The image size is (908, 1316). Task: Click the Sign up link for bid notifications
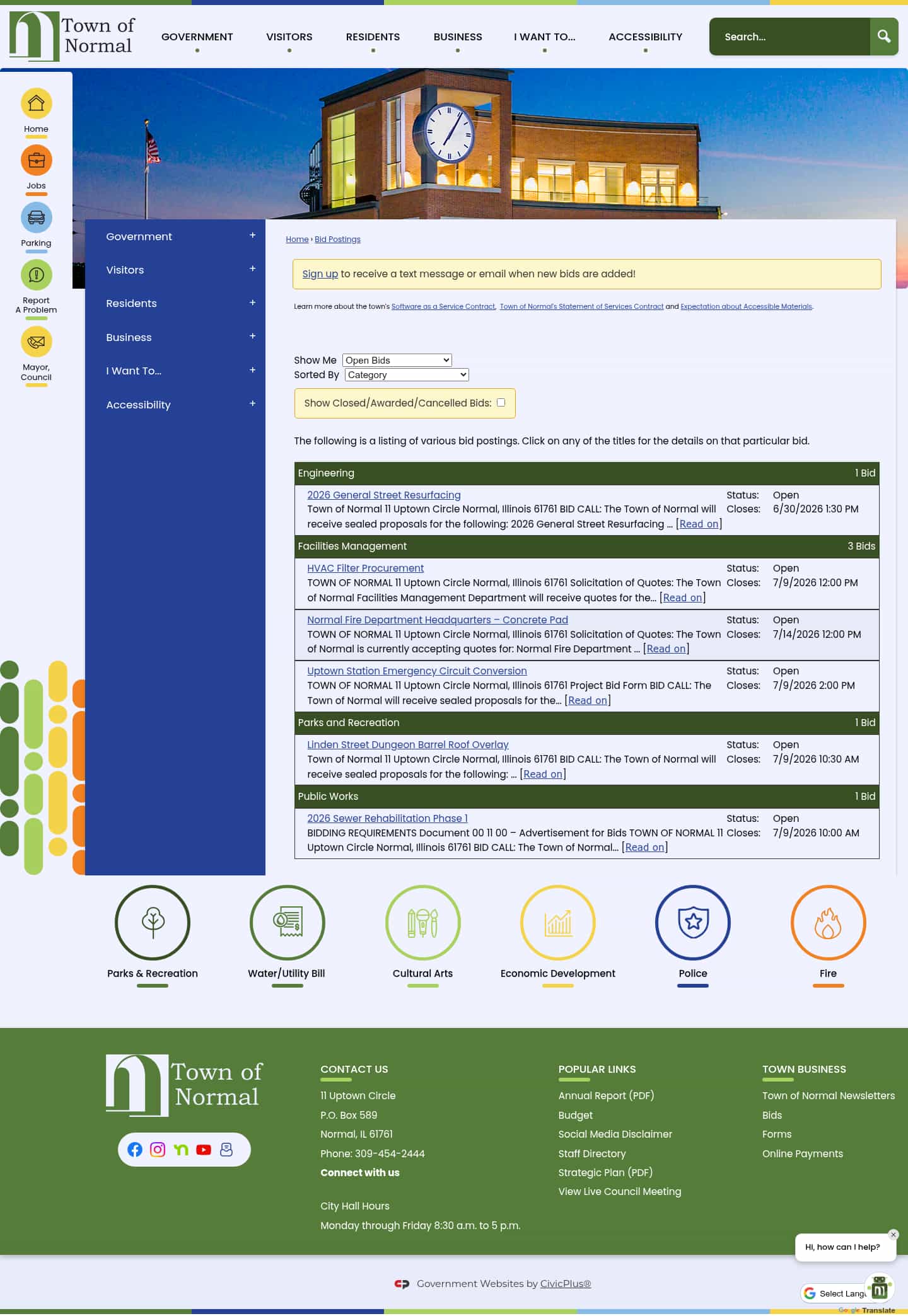pyautogui.click(x=320, y=274)
